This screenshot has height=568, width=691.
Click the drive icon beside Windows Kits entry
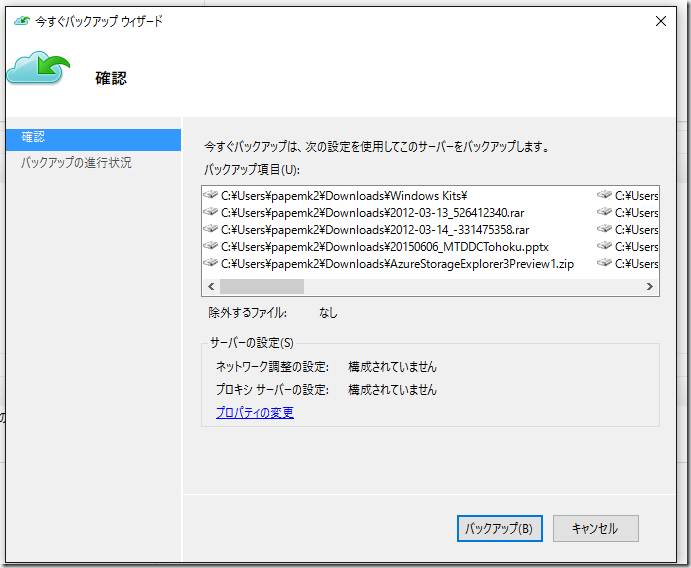[x=211, y=194]
